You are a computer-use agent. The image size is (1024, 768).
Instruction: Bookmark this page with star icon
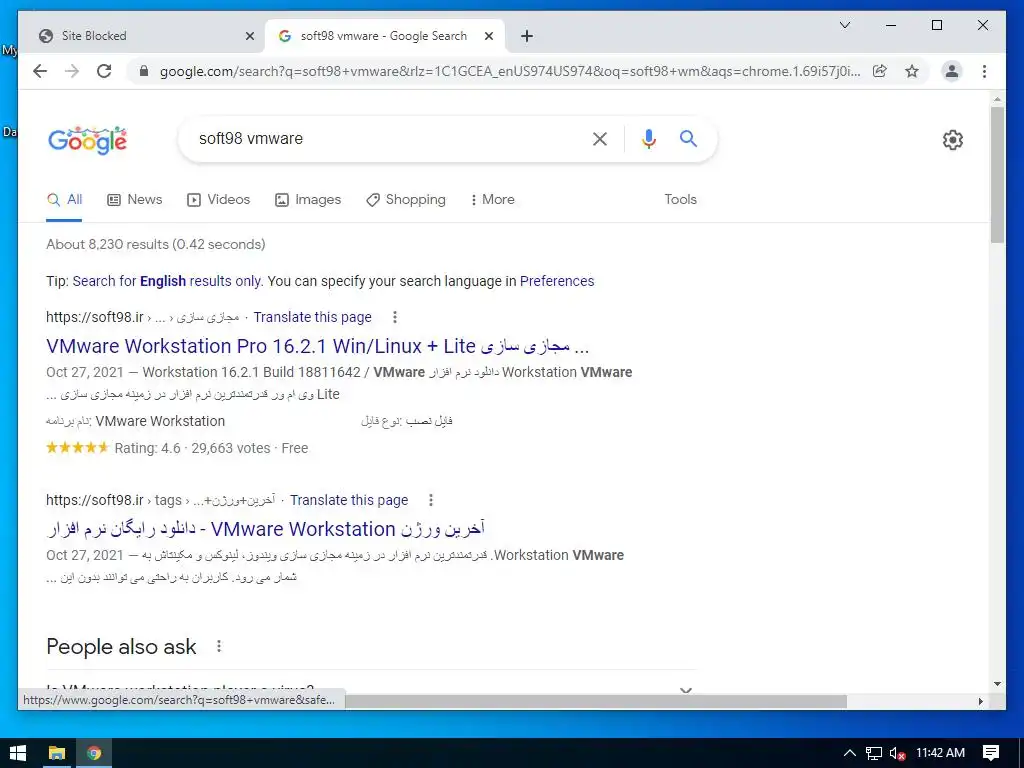[x=912, y=71]
